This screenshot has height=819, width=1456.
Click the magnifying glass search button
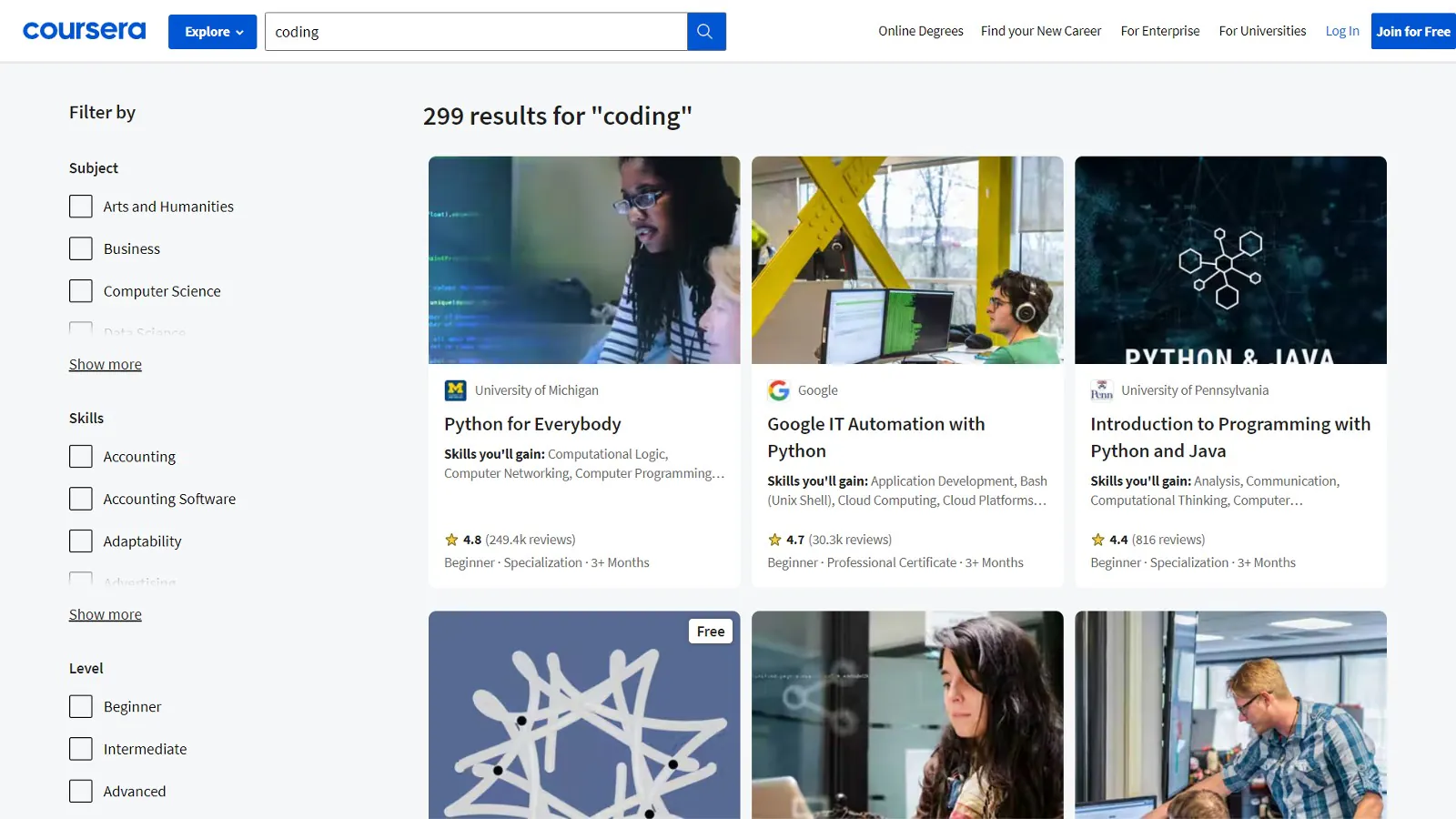pyautogui.click(x=705, y=32)
